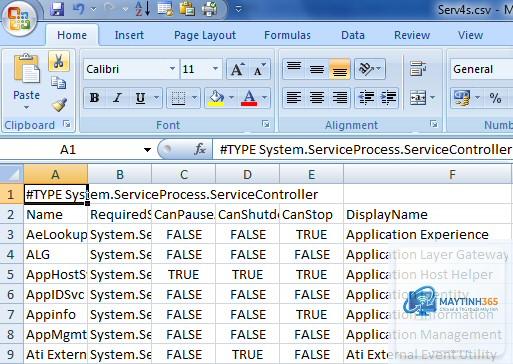The image size is (513, 364).
Task: Select row 5 header
Action: tap(11, 274)
